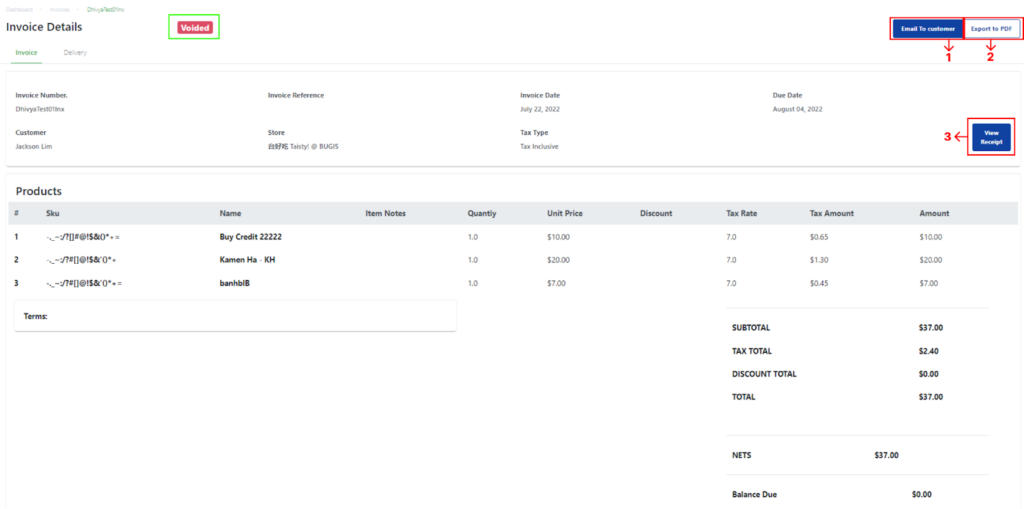Go to Dashboard in the breadcrumb
Image resolution: width=1024 pixels, height=509 pixels.
19,10
